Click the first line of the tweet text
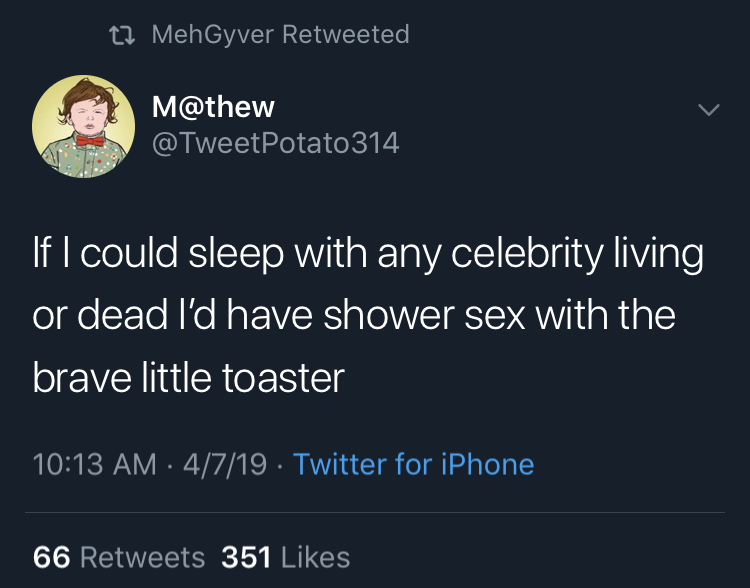This screenshot has height=588, width=750. pyautogui.click(x=368, y=253)
